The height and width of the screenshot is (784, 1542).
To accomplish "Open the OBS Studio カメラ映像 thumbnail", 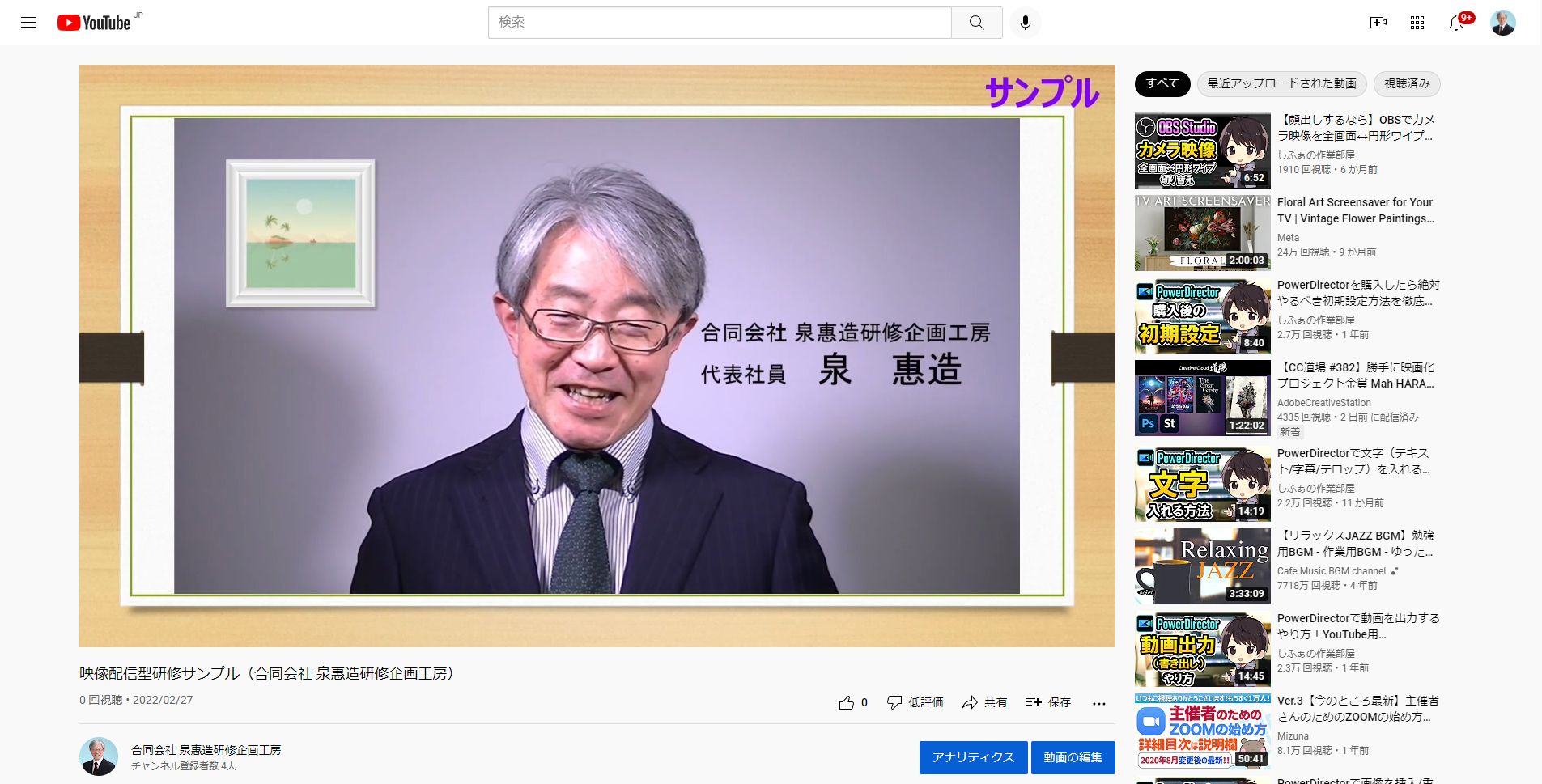I will pos(1203,151).
